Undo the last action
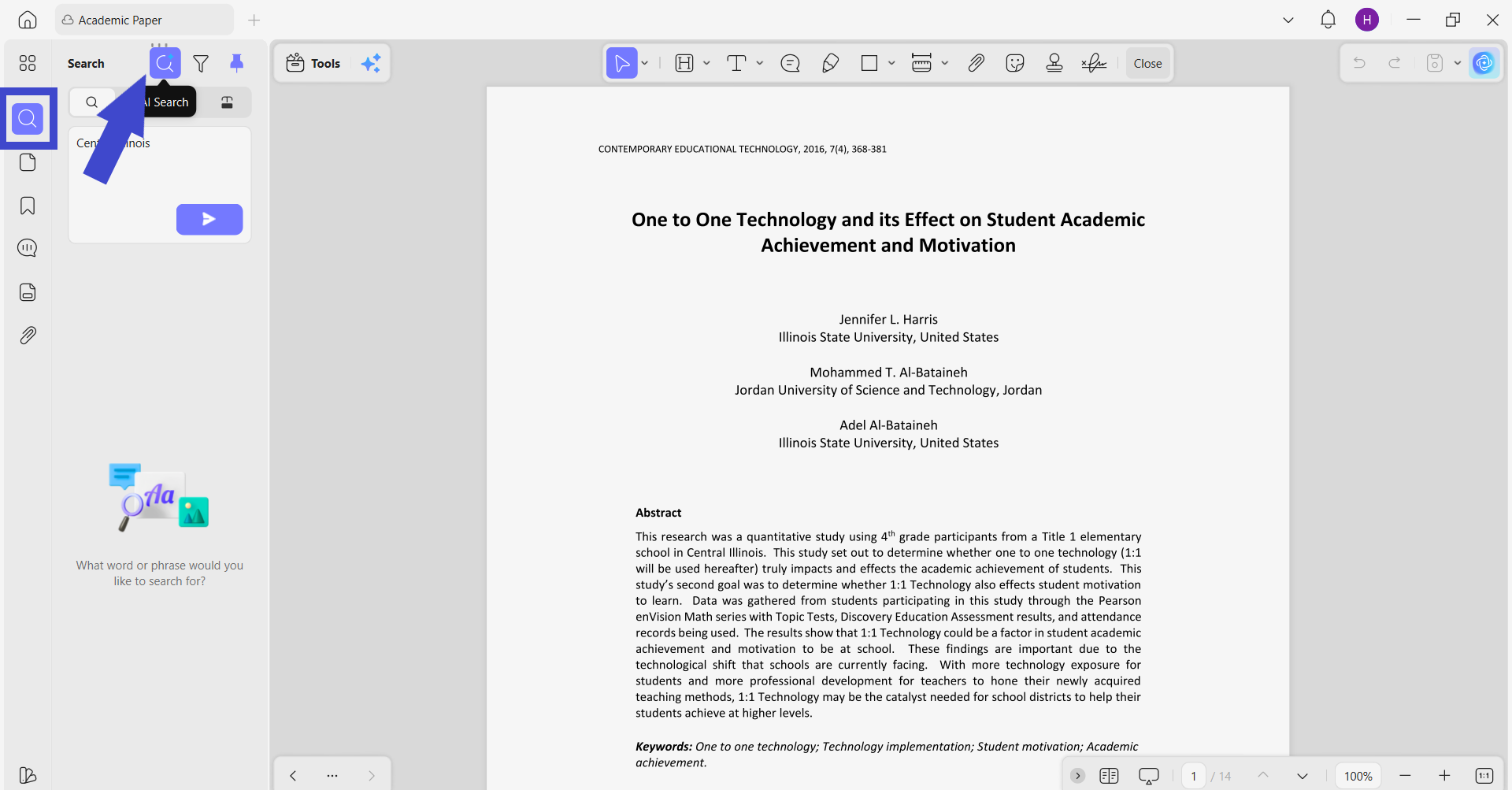 point(1359,63)
